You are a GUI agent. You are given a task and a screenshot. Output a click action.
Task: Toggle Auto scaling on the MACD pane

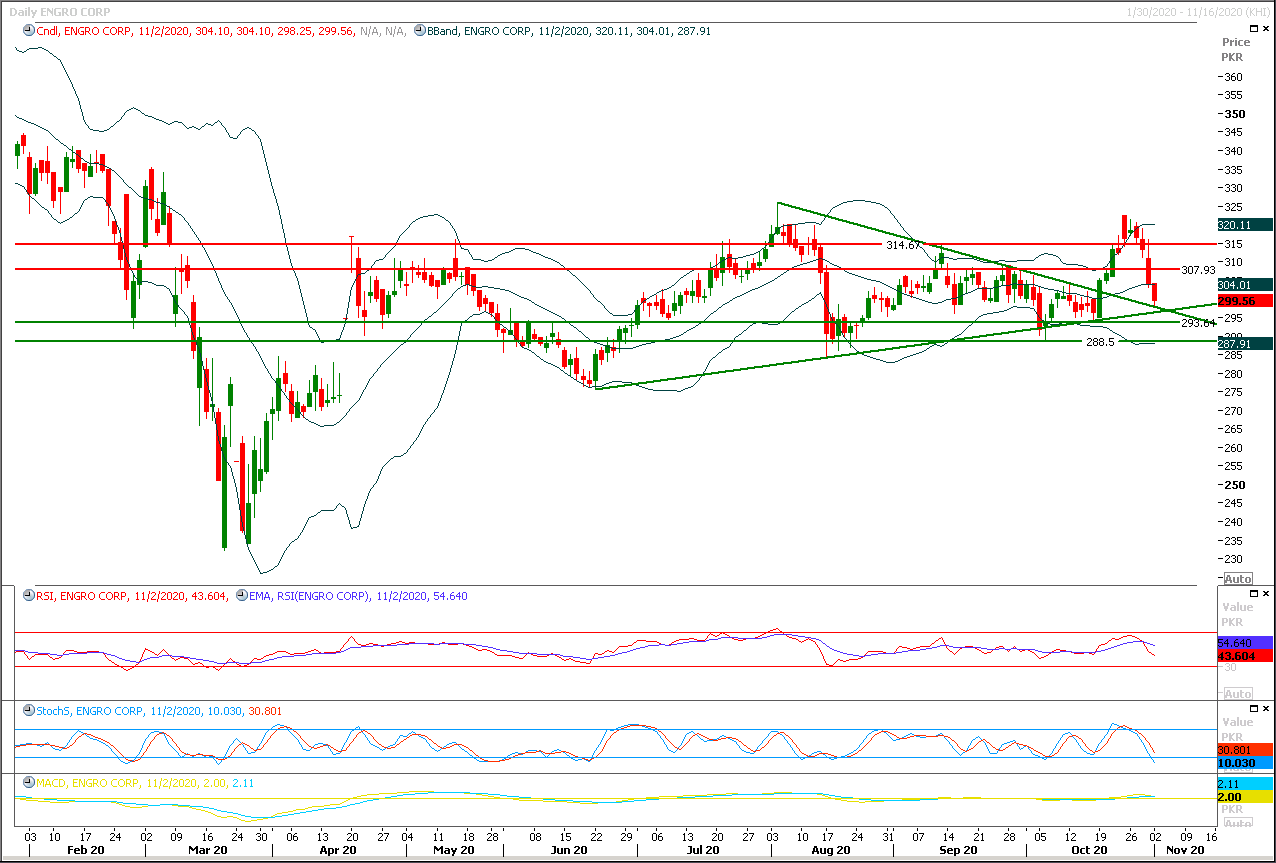(x=1237, y=823)
